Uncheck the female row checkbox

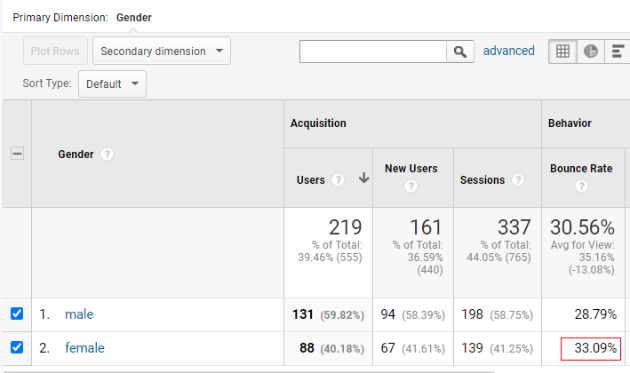[x=17, y=347]
